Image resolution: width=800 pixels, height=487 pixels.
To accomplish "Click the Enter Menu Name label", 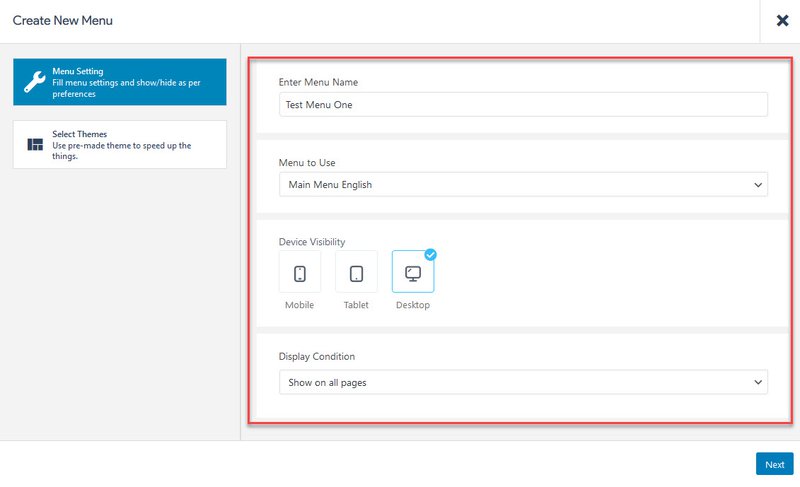I will pos(318,82).
